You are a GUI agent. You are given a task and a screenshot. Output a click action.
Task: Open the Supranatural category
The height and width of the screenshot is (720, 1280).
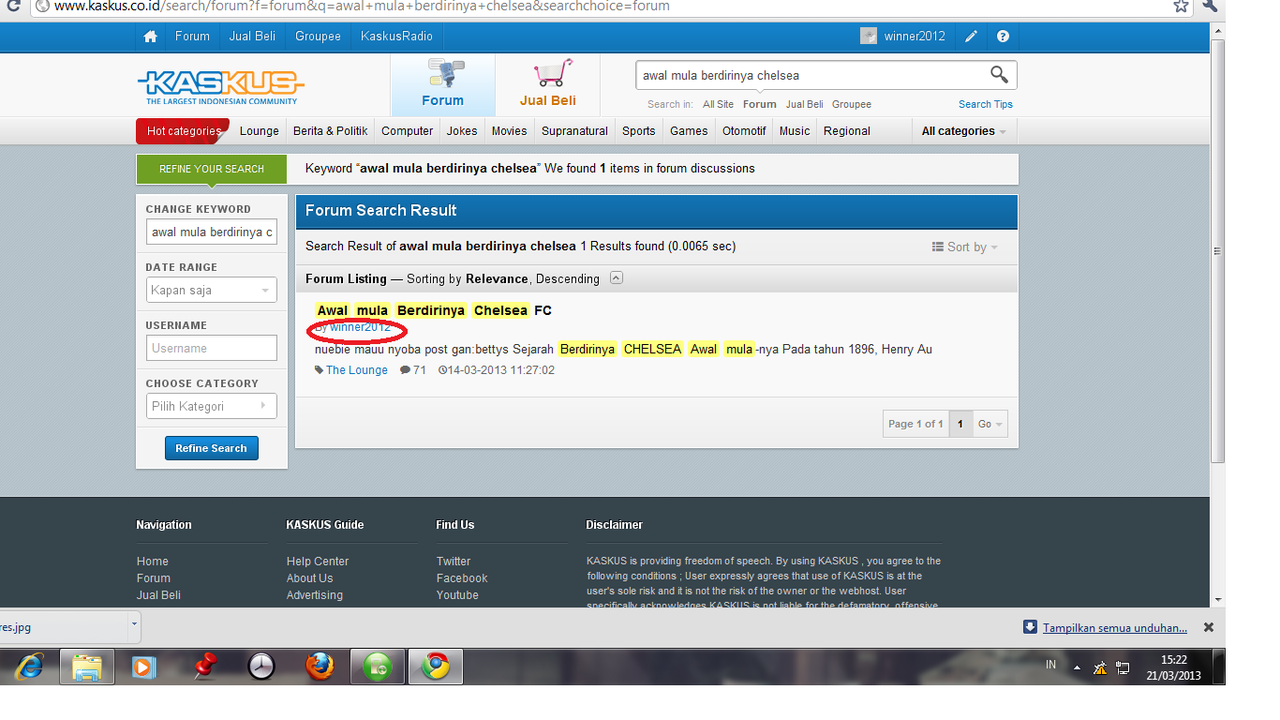[x=574, y=131]
